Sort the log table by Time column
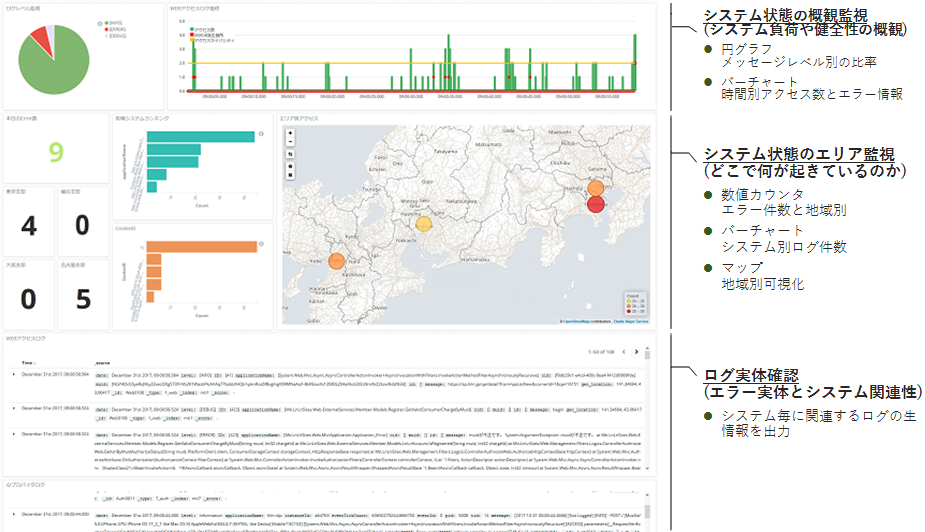This screenshot has width=925, height=532. 27,364
